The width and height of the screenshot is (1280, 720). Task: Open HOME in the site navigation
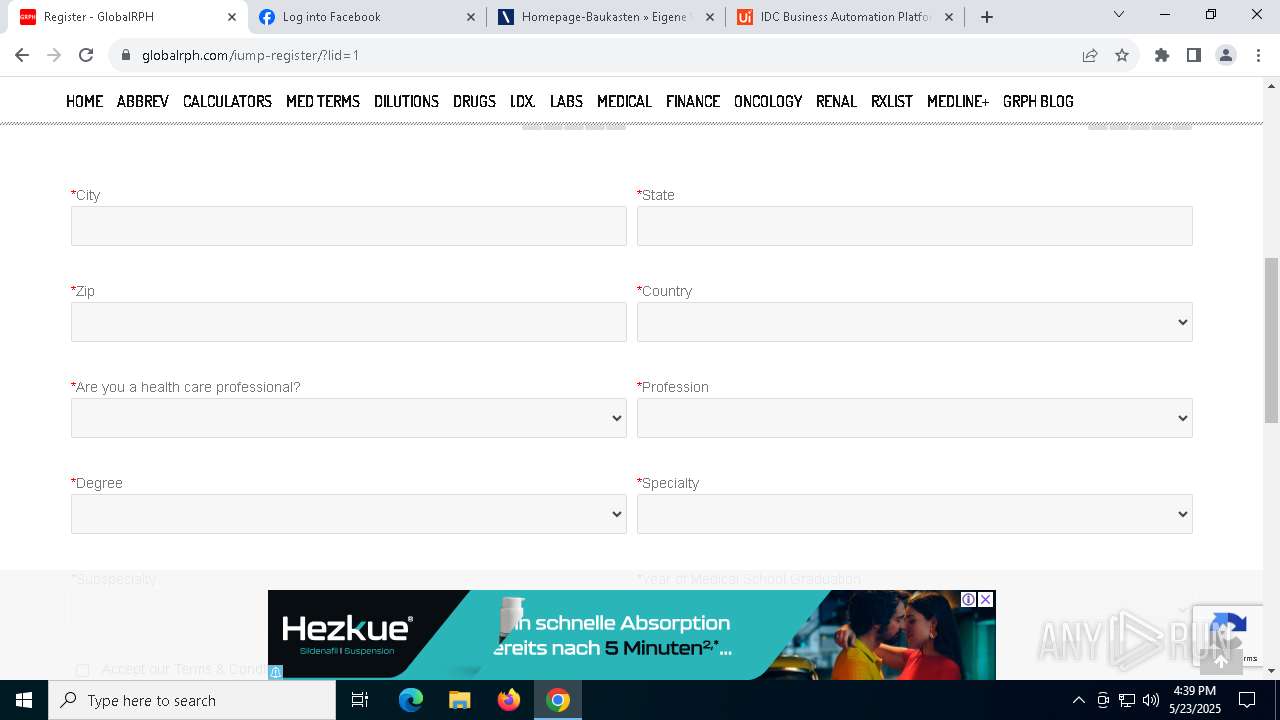tap(84, 101)
